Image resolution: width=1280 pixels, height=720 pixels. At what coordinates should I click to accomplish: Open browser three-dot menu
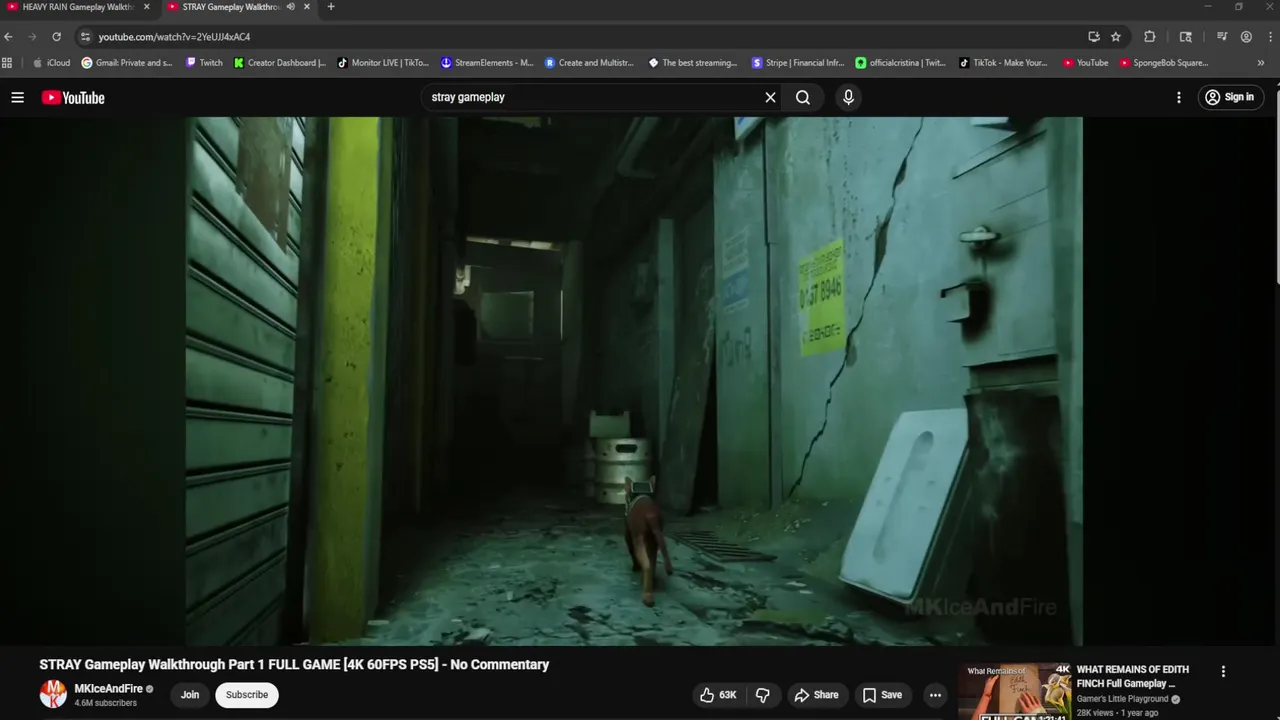(x=1269, y=37)
